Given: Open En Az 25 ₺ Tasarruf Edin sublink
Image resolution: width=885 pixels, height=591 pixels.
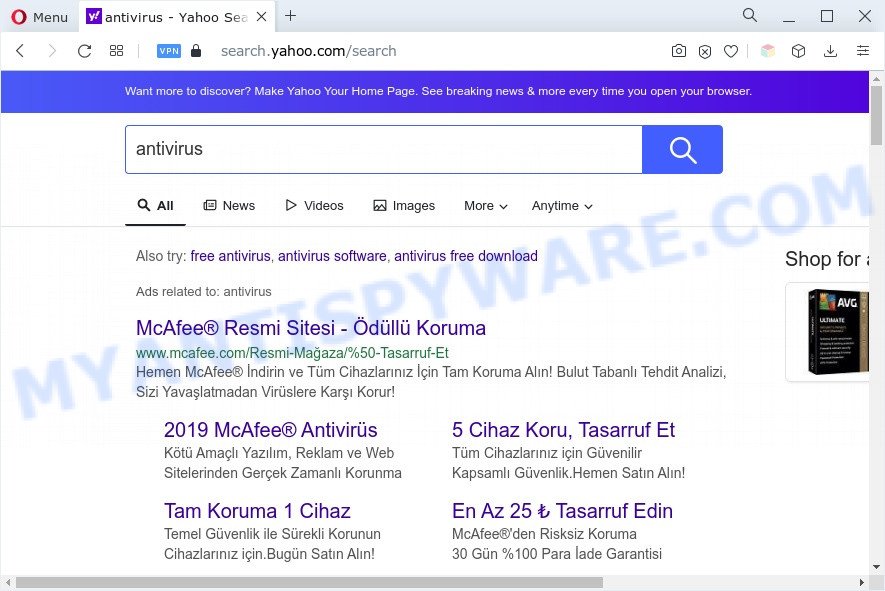Looking at the screenshot, I should click(x=562, y=511).
